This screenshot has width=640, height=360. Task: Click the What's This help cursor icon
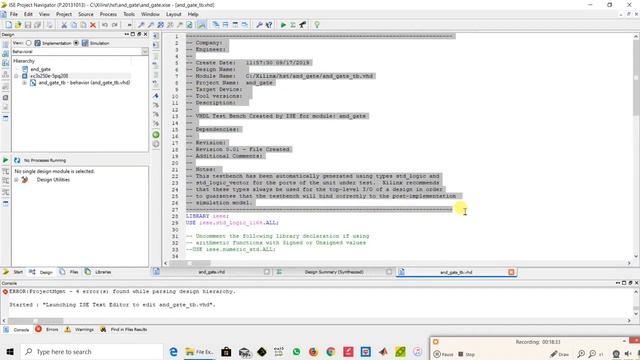click(269, 25)
